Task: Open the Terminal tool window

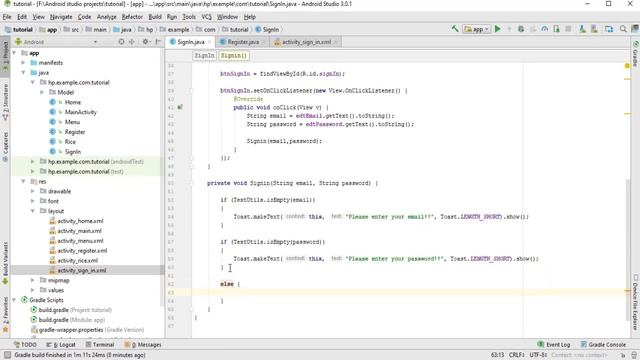Action: tap(100, 344)
